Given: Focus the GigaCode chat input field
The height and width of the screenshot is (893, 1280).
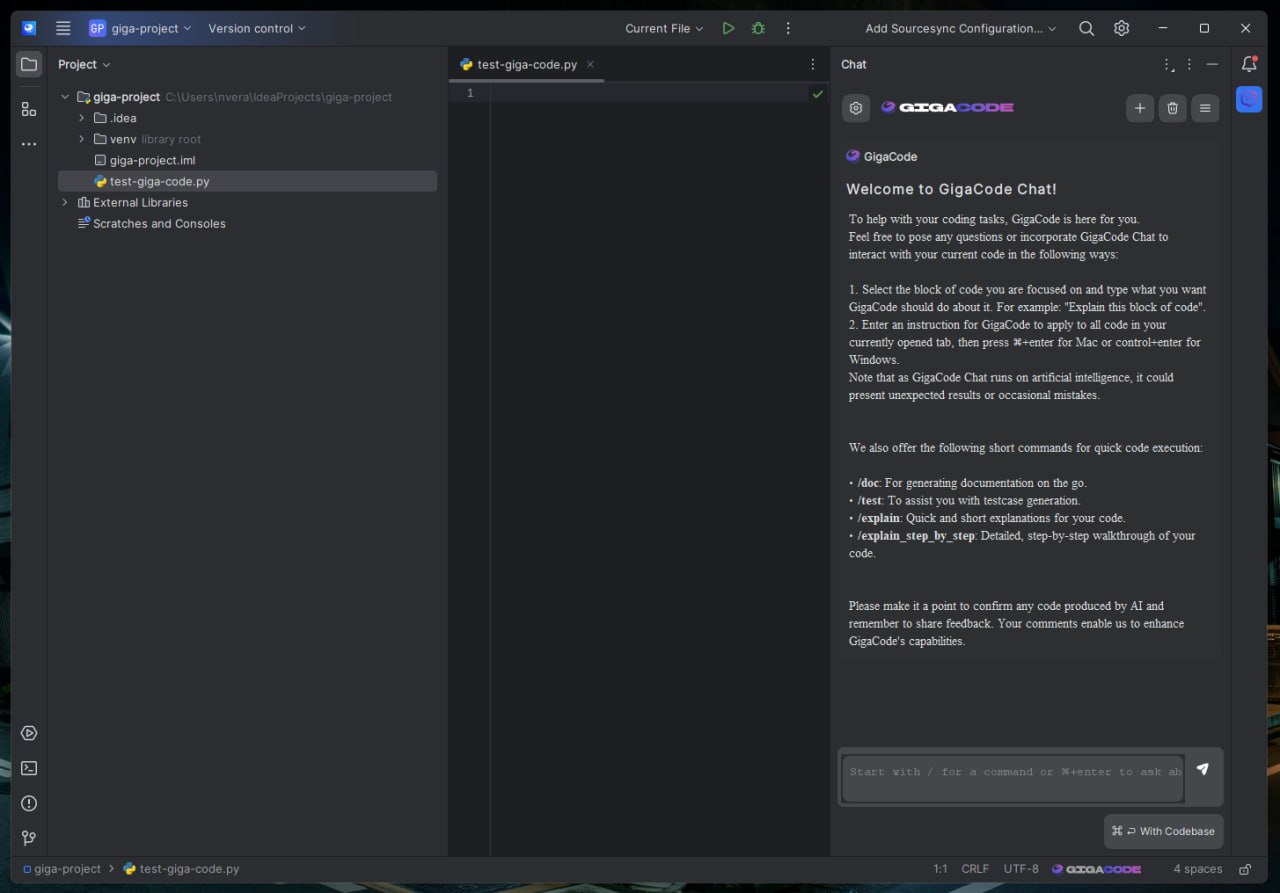Looking at the screenshot, I should (x=1013, y=778).
